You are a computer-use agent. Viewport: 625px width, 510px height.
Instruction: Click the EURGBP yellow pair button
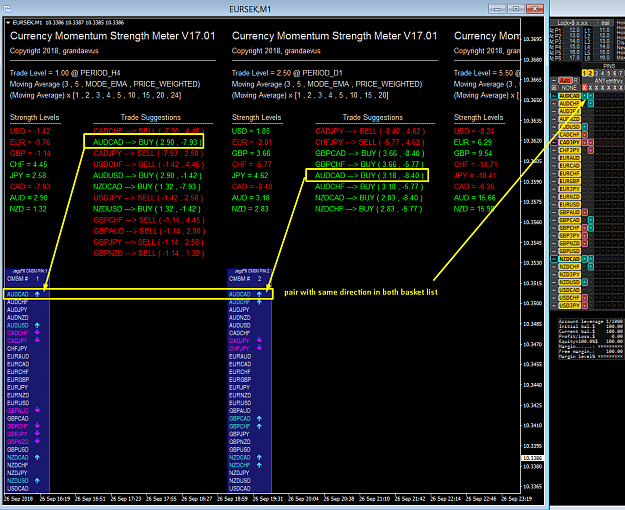[x=570, y=181]
